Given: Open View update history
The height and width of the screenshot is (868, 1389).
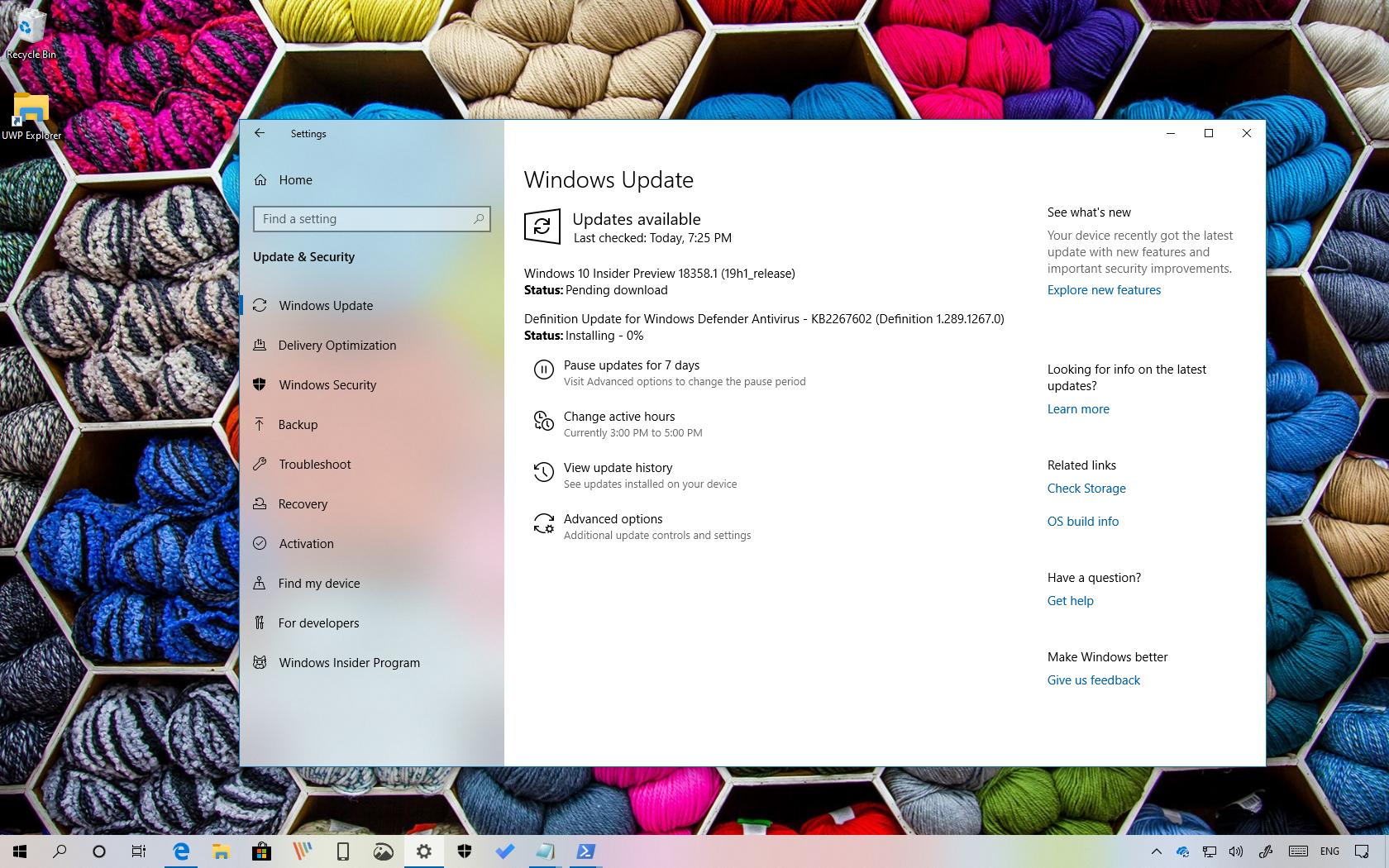Looking at the screenshot, I should point(618,467).
